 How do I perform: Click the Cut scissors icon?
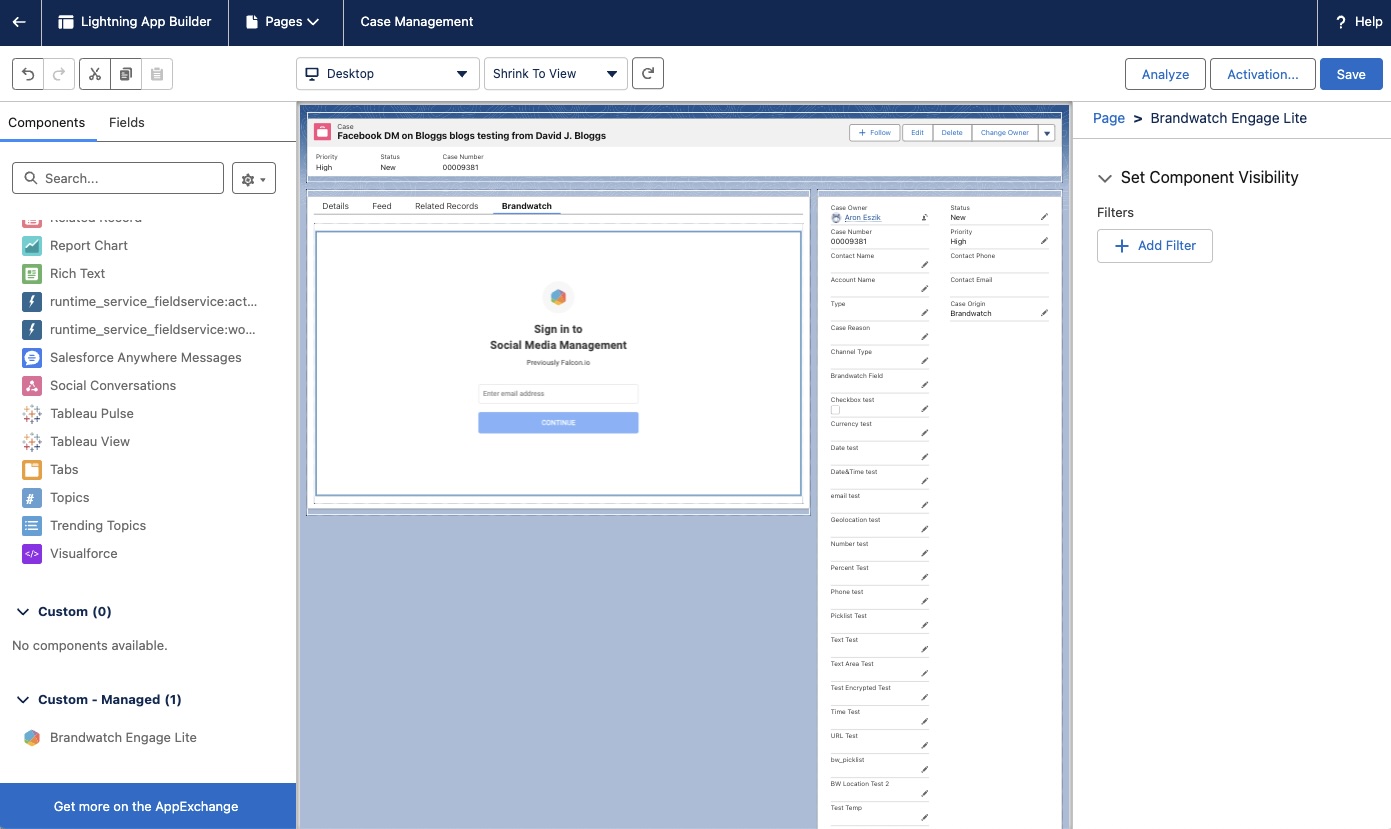click(95, 74)
